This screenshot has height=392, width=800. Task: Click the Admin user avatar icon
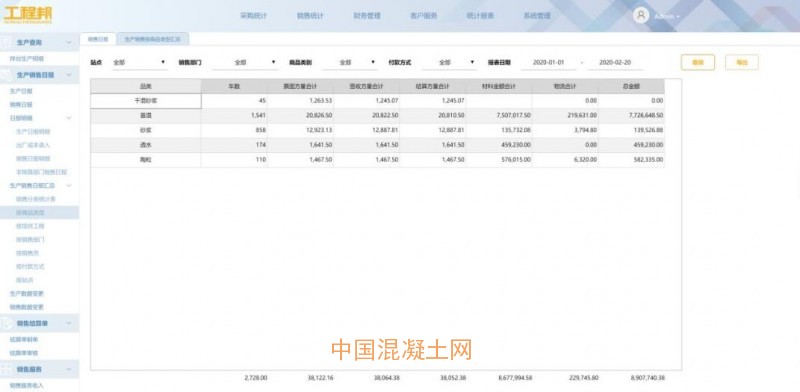click(641, 15)
